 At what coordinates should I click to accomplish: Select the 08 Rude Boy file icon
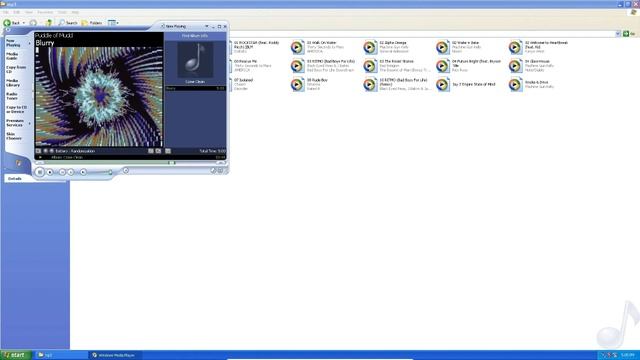298,84
